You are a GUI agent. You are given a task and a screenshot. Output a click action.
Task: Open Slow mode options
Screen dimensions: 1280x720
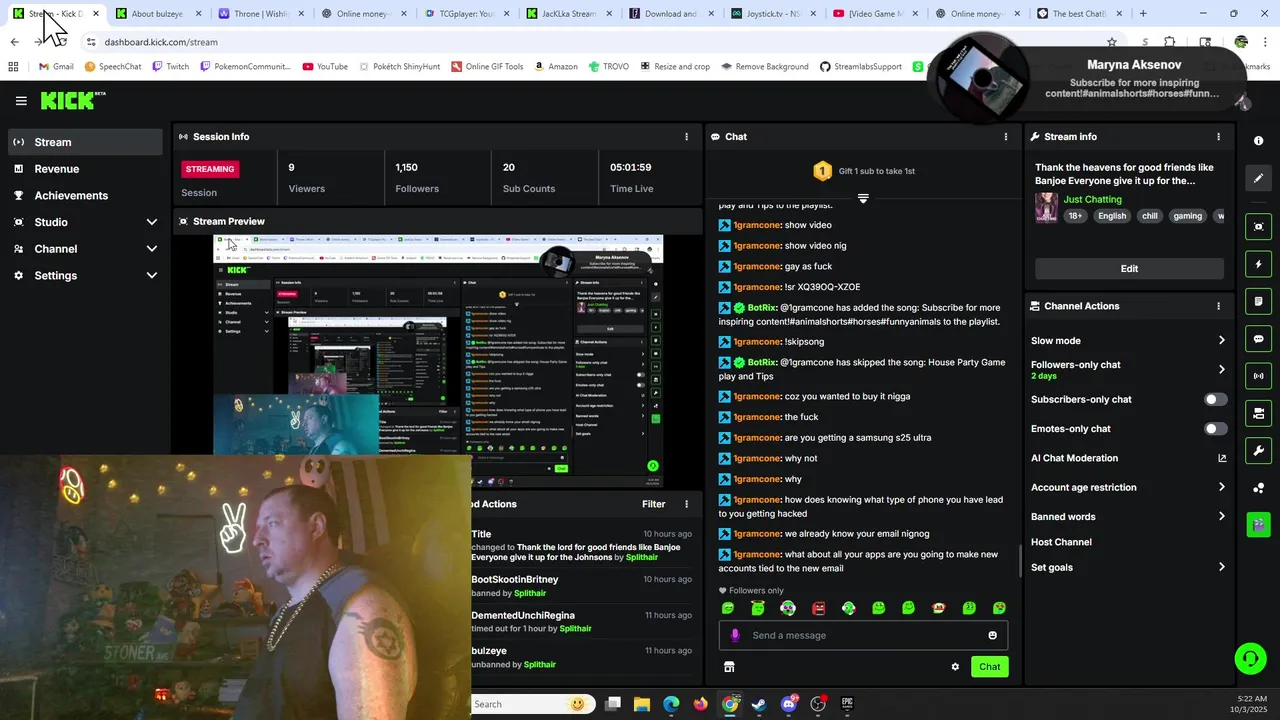point(1128,341)
